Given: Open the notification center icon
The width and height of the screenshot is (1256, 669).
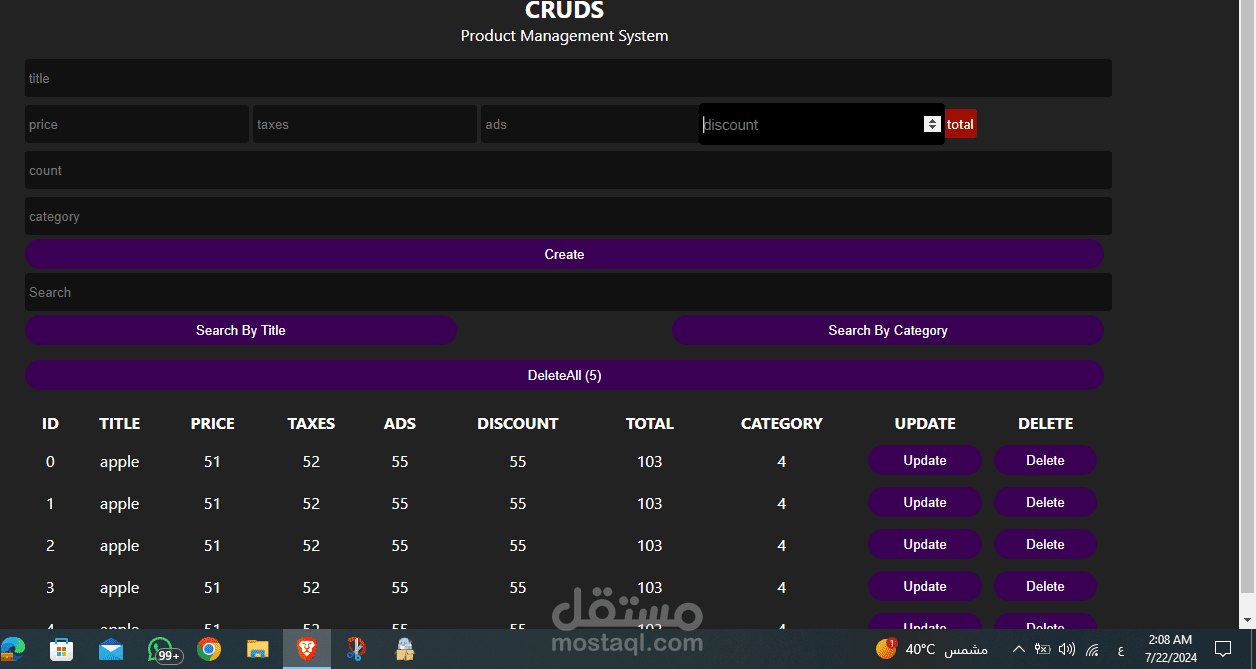Looking at the screenshot, I should tap(1222, 649).
